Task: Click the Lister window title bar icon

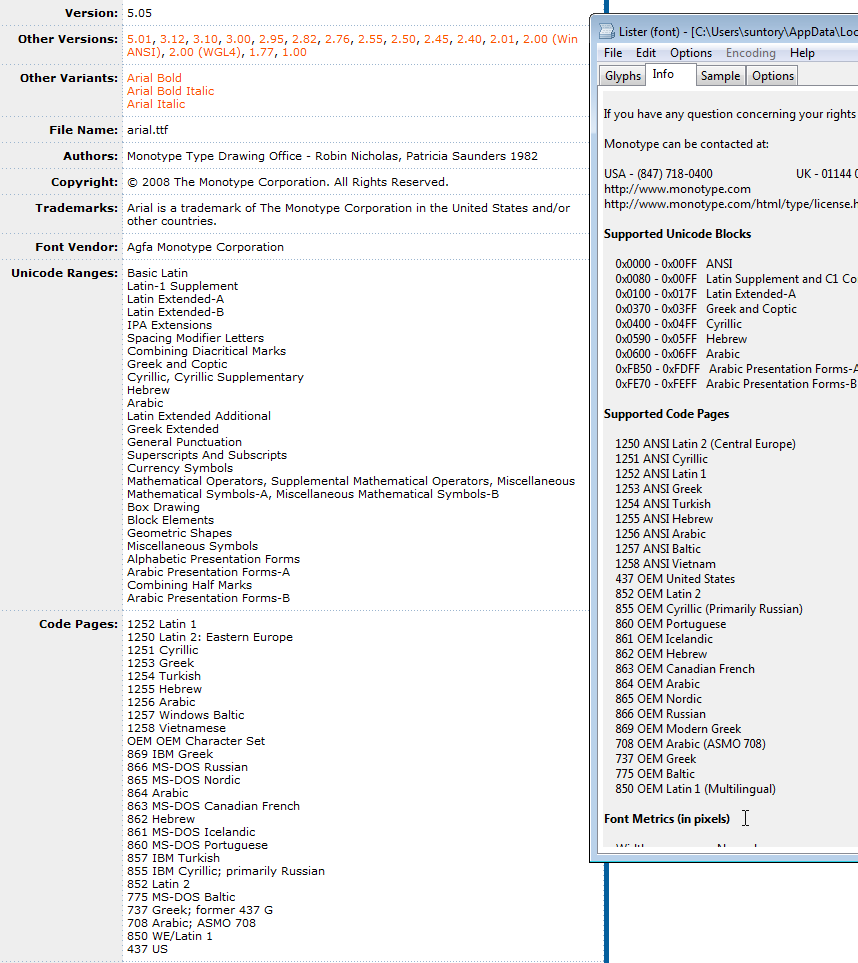Action: click(607, 31)
